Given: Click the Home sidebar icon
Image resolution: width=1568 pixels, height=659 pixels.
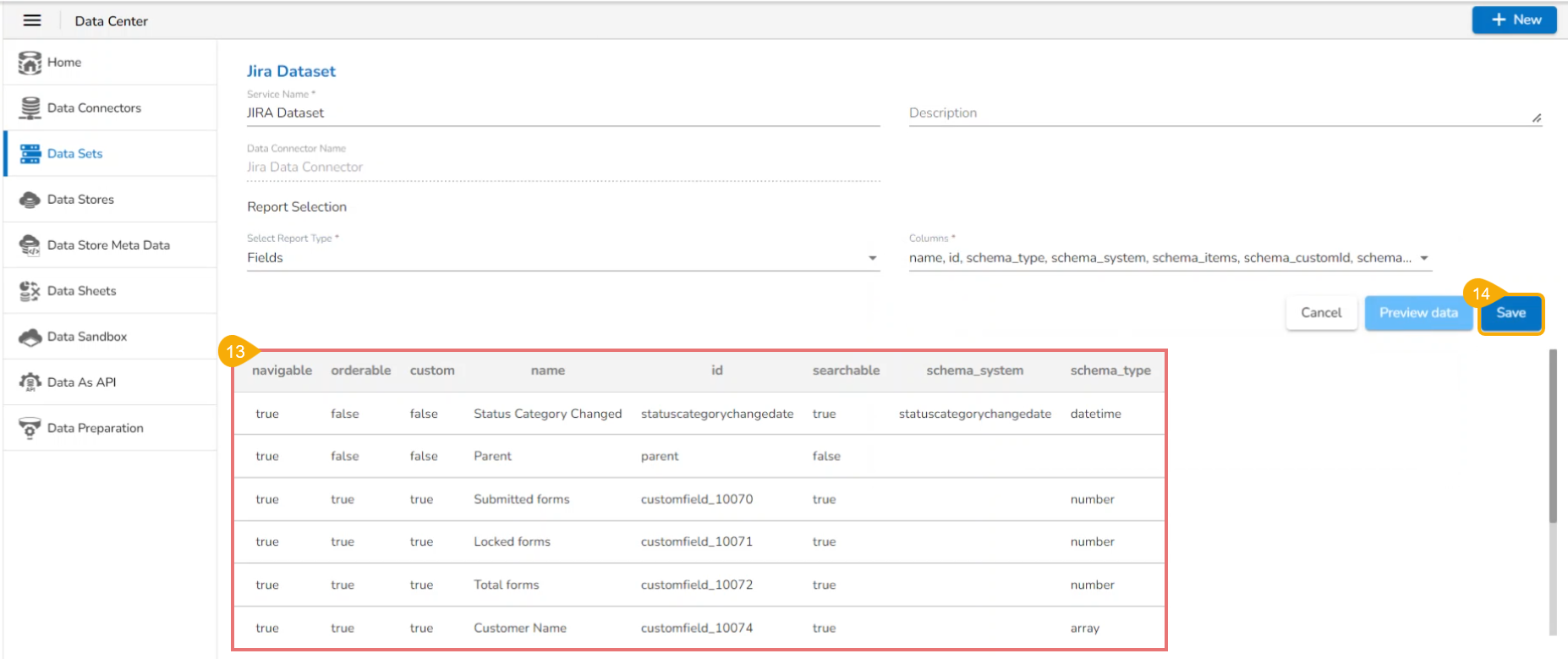Looking at the screenshot, I should pyautogui.click(x=30, y=63).
